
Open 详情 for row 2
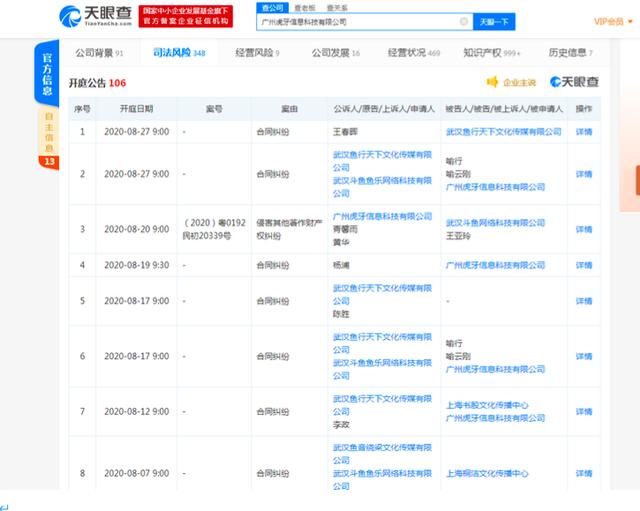584,174
